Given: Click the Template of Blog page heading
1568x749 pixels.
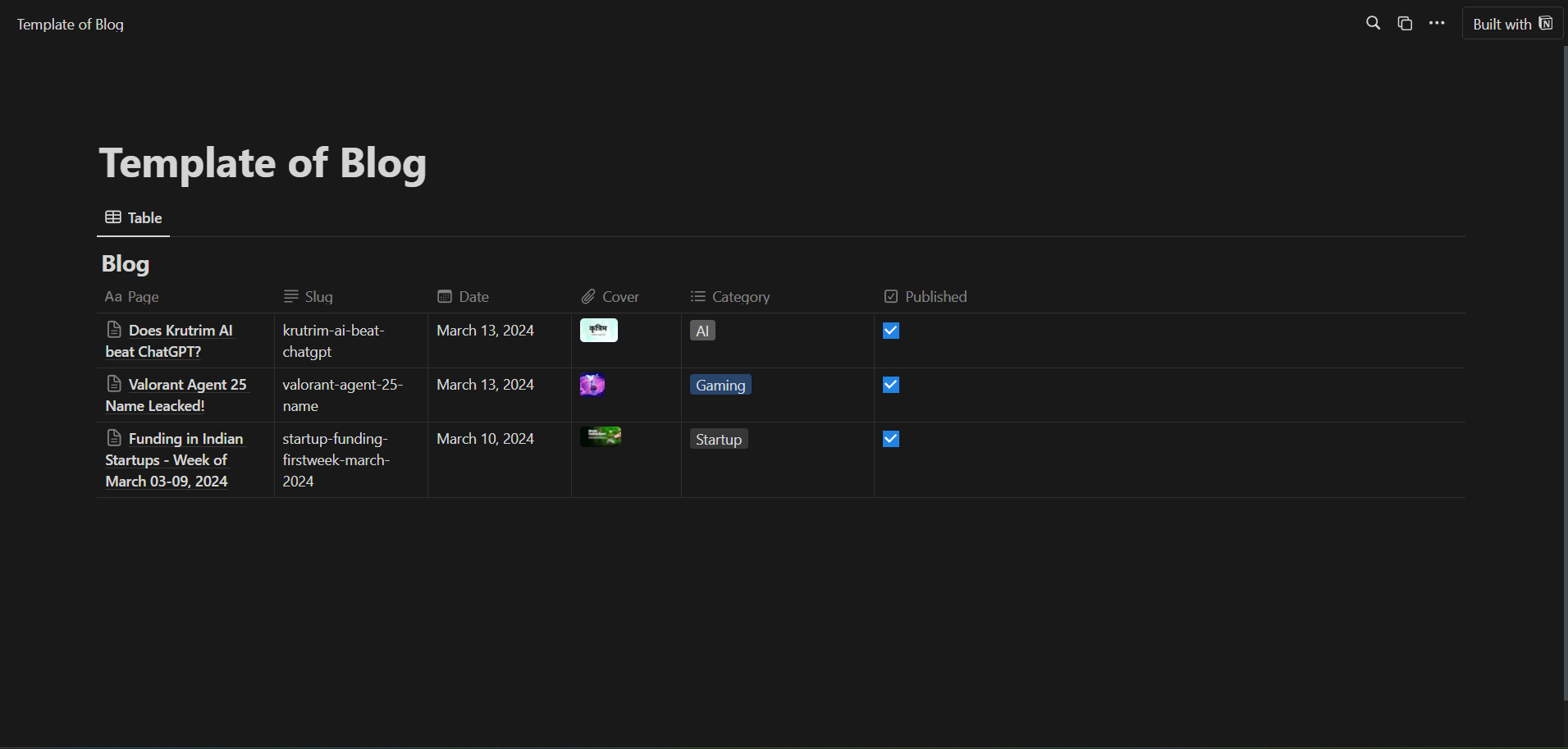Looking at the screenshot, I should [x=263, y=162].
